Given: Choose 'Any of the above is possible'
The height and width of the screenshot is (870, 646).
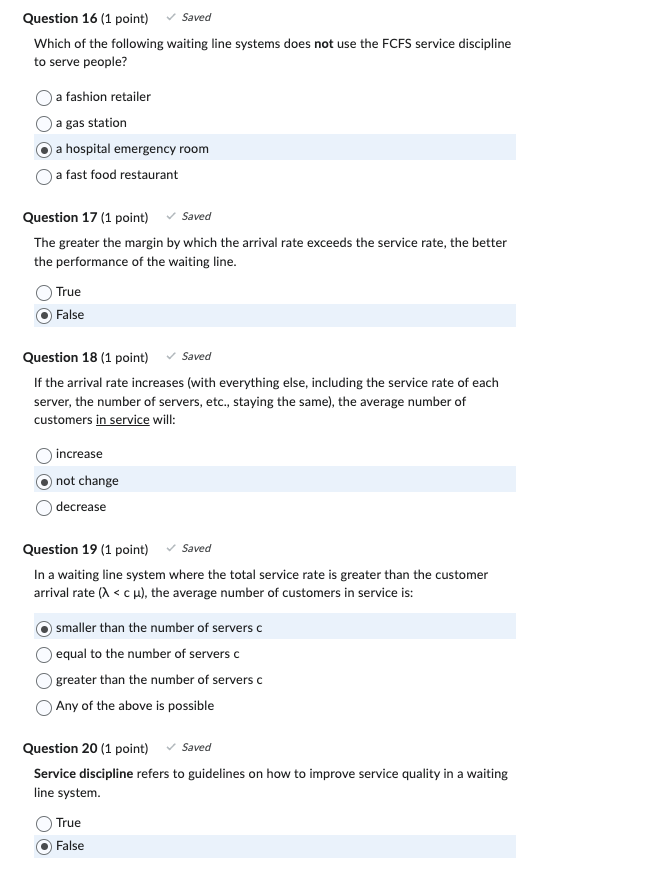Looking at the screenshot, I should [44, 706].
